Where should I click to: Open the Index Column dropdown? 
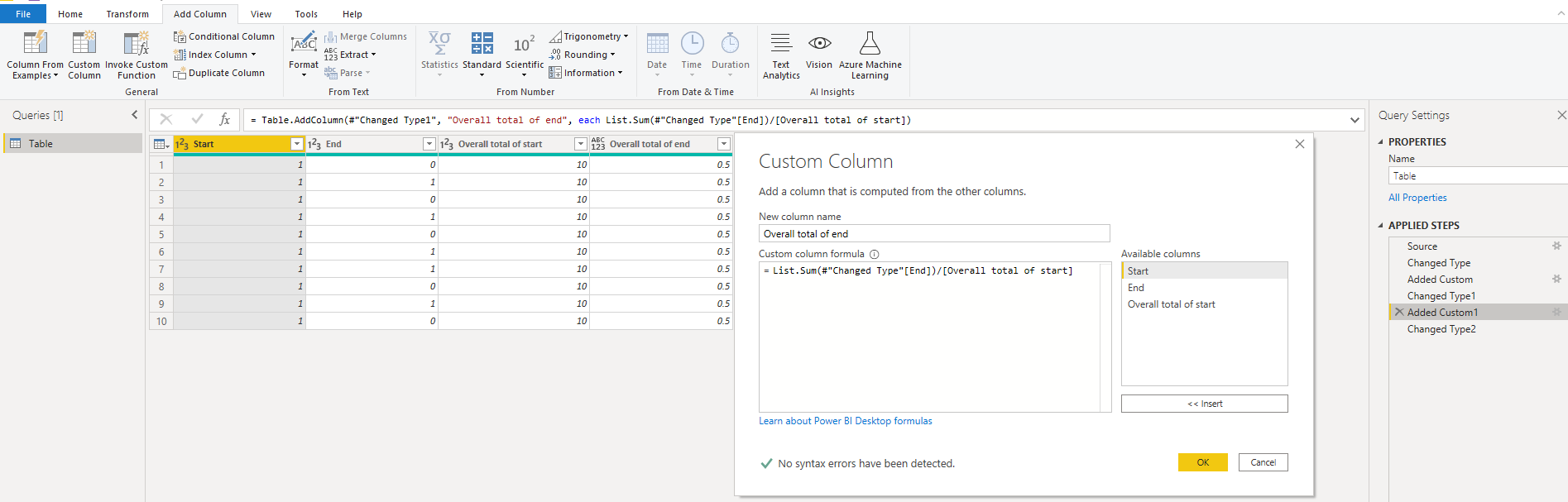point(215,55)
